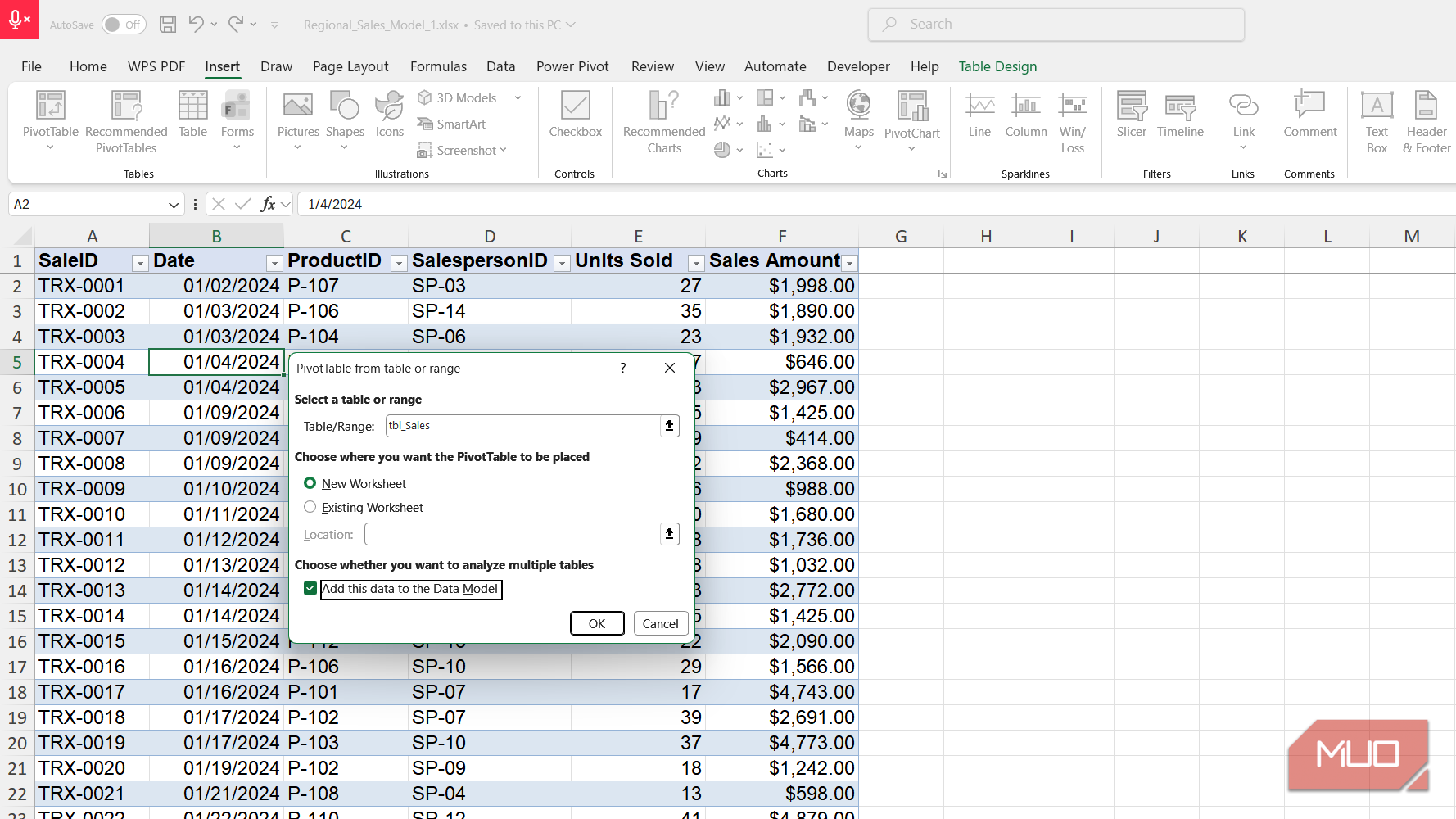Open the ProductID column filter dropdown
The height and width of the screenshot is (819, 1456).
[399, 263]
